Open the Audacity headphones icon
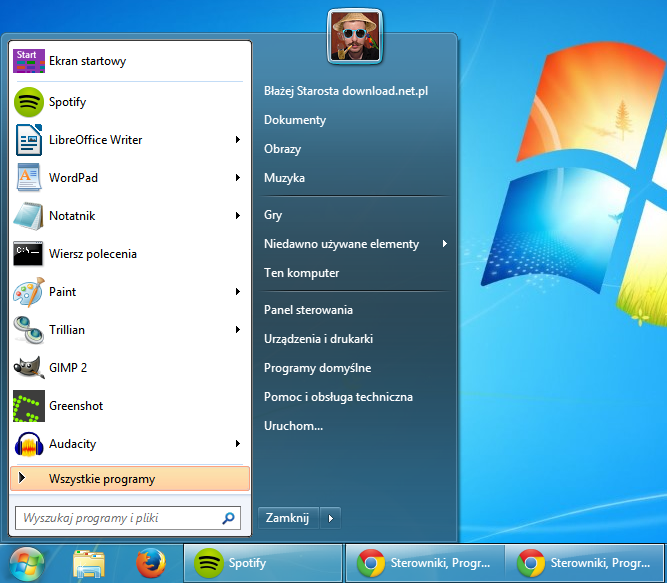 point(29,444)
